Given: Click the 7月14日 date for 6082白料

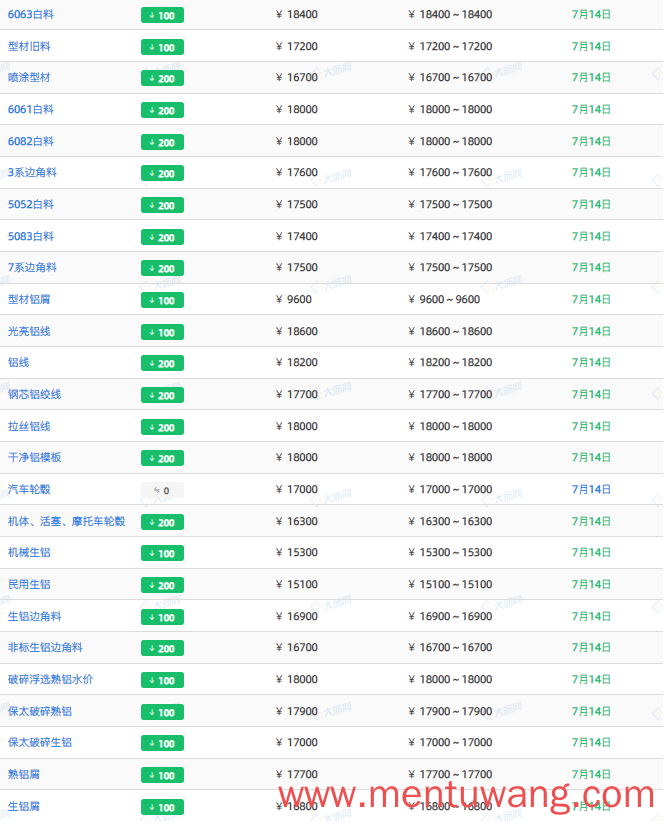Looking at the screenshot, I should coord(591,142).
